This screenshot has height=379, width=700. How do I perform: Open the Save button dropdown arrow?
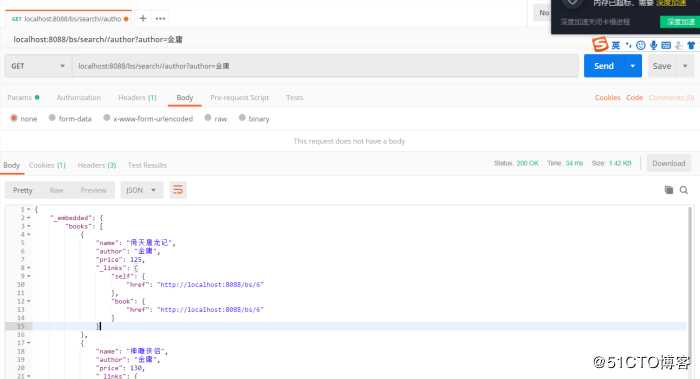685,66
